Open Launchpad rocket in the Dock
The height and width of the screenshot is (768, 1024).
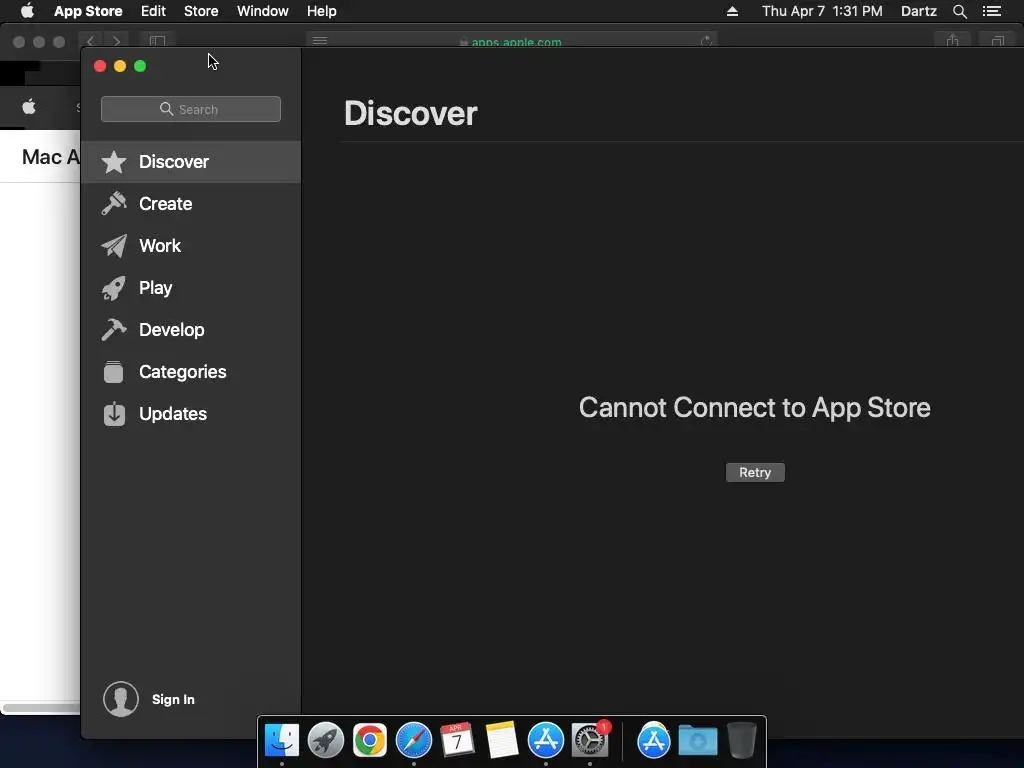pyautogui.click(x=326, y=741)
